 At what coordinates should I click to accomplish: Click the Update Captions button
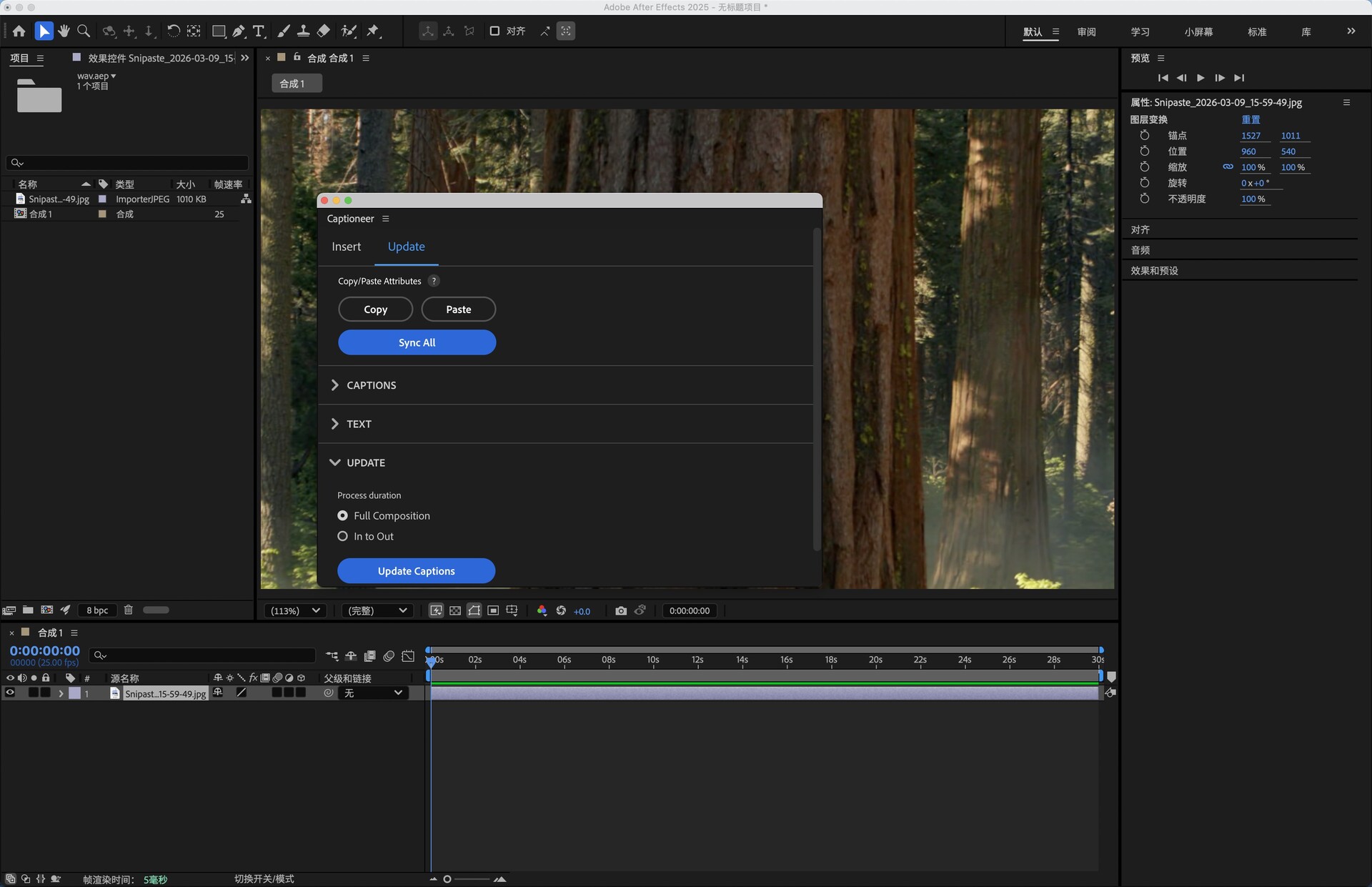pos(416,571)
